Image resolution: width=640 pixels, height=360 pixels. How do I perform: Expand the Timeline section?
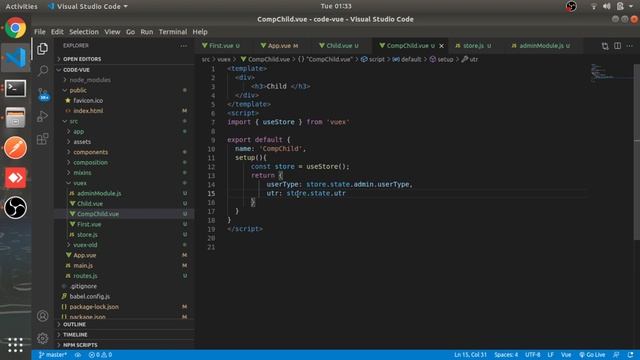(124, 334)
